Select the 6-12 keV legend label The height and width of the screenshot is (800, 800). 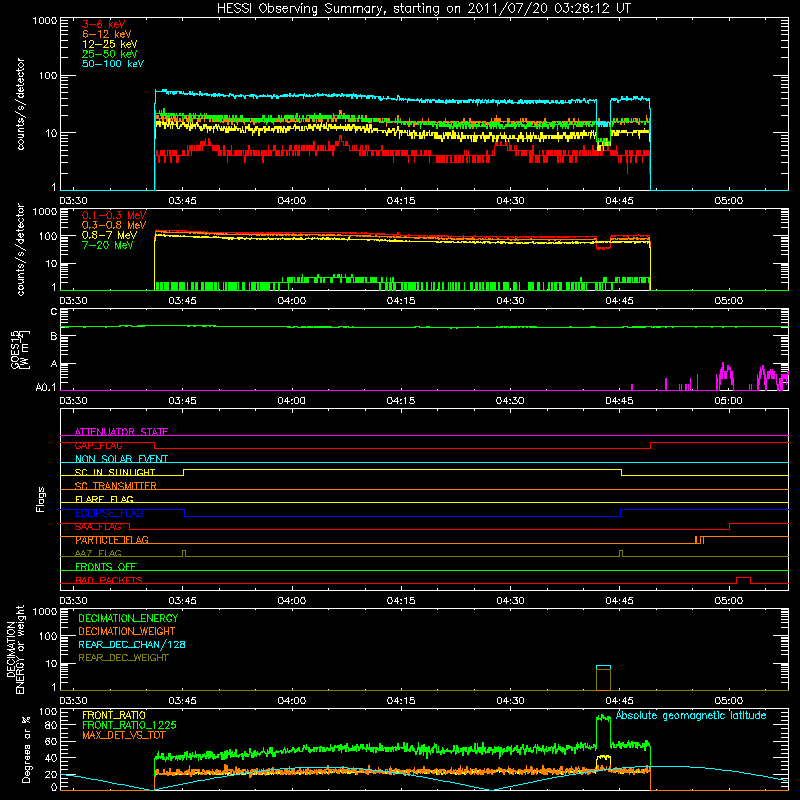tap(107, 34)
